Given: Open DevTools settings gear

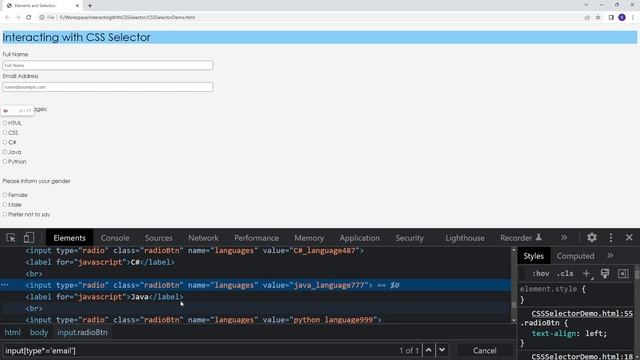Looking at the screenshot, I should pyautogui.click(x=592, y=238).
